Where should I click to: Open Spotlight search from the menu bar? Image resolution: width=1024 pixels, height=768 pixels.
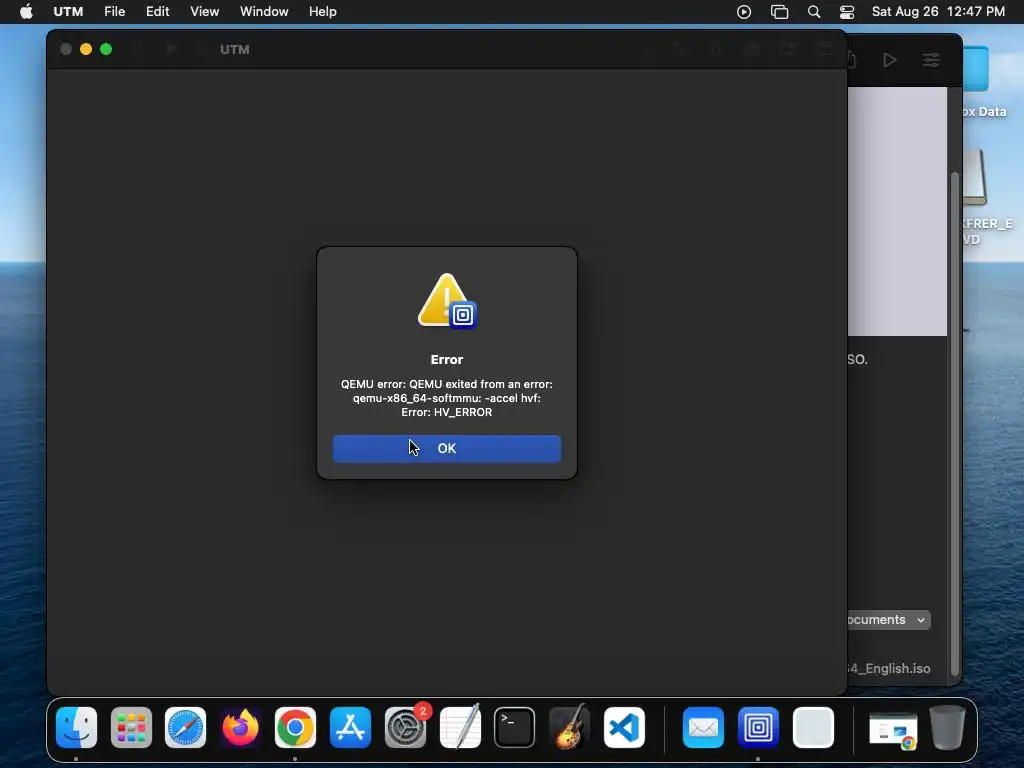[814, 12]
